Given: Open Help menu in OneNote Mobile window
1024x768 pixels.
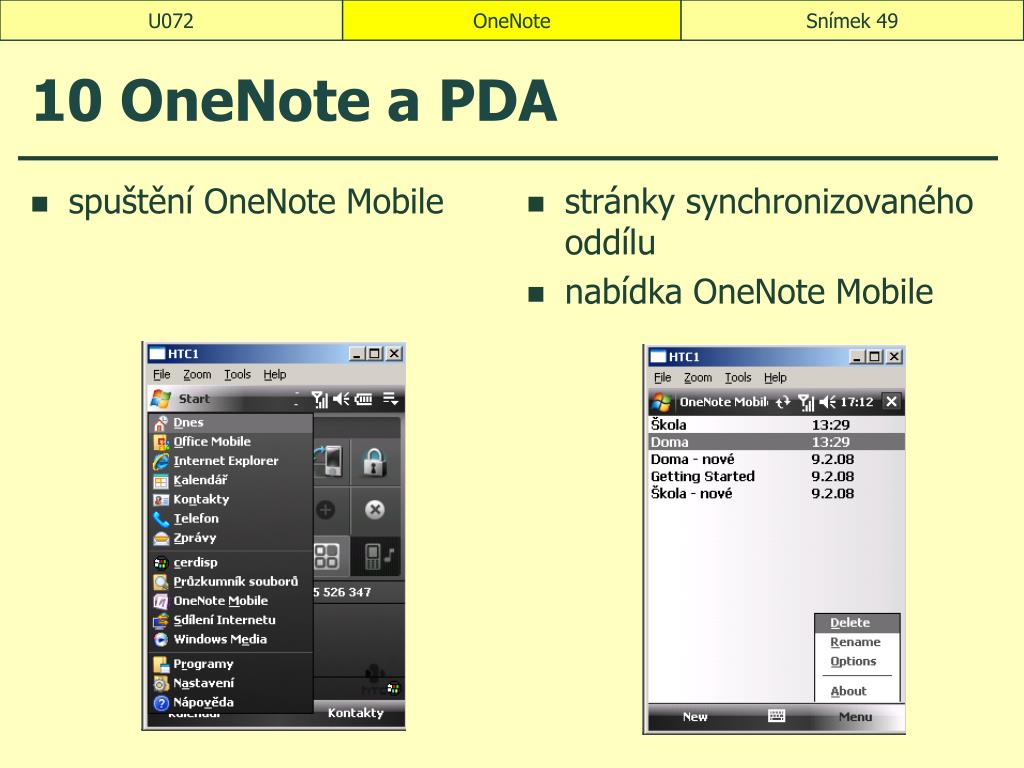Looking at the screenshot, I should pyautogui.click(x=775, y=377).
